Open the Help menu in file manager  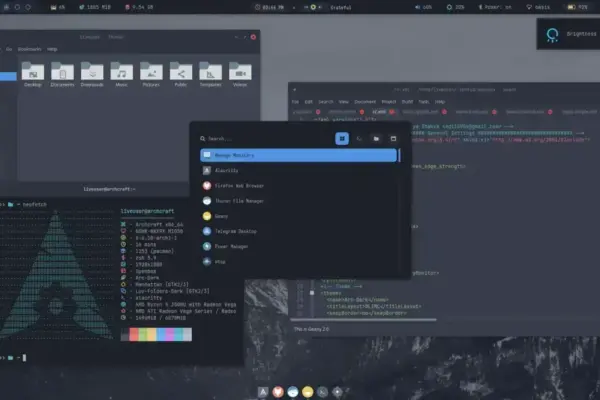tap(52, 49)
